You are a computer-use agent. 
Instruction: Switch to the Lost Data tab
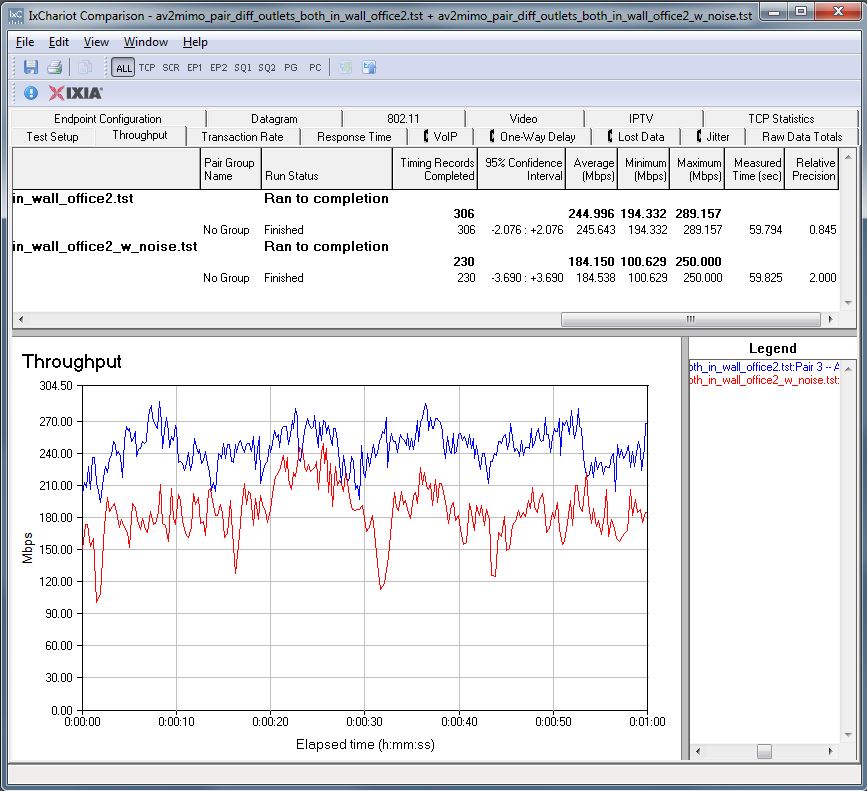point(636,137)
